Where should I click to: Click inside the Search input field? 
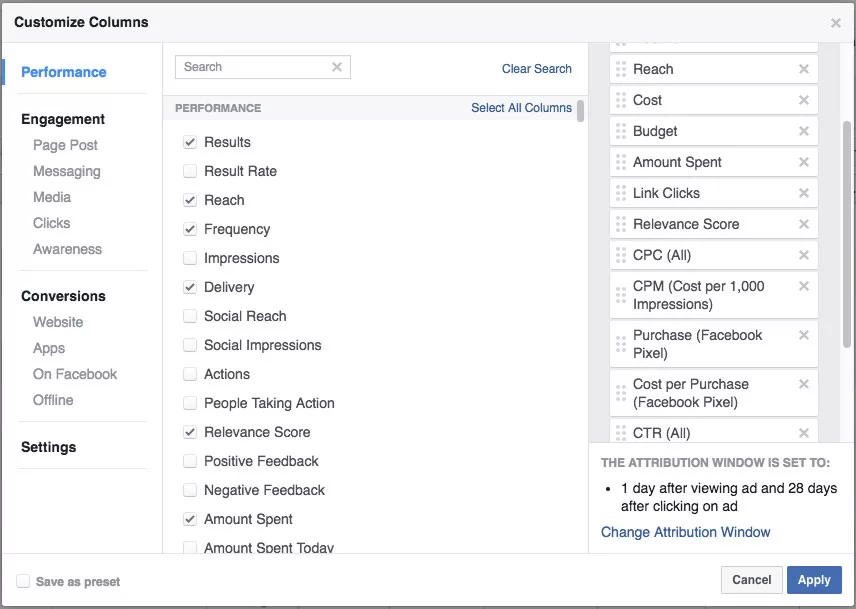coord(255,67)
